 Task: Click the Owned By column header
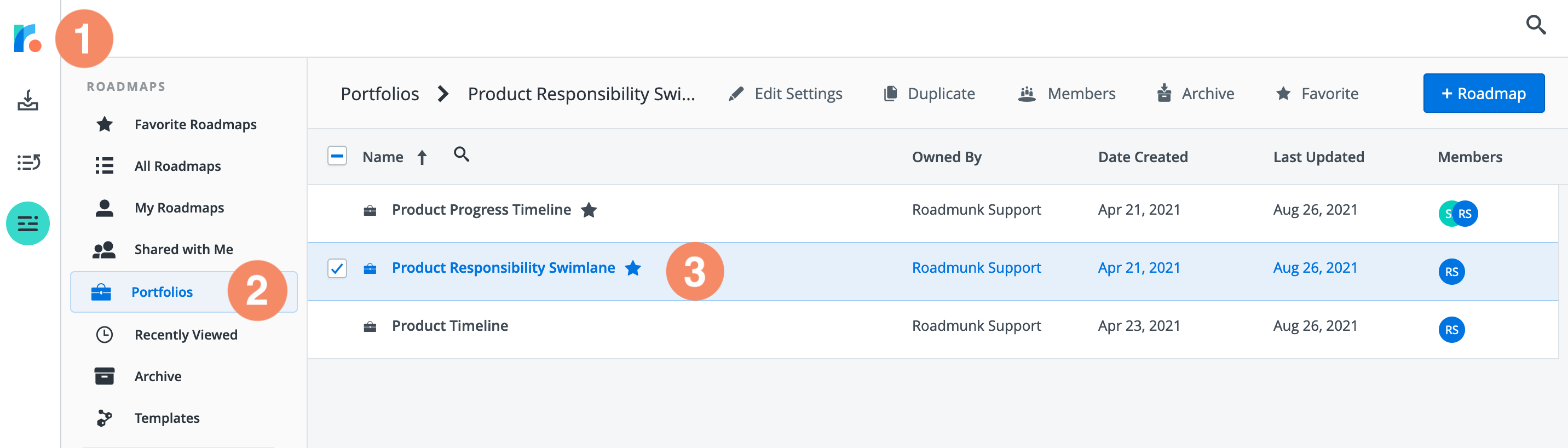tap(947, 157)
